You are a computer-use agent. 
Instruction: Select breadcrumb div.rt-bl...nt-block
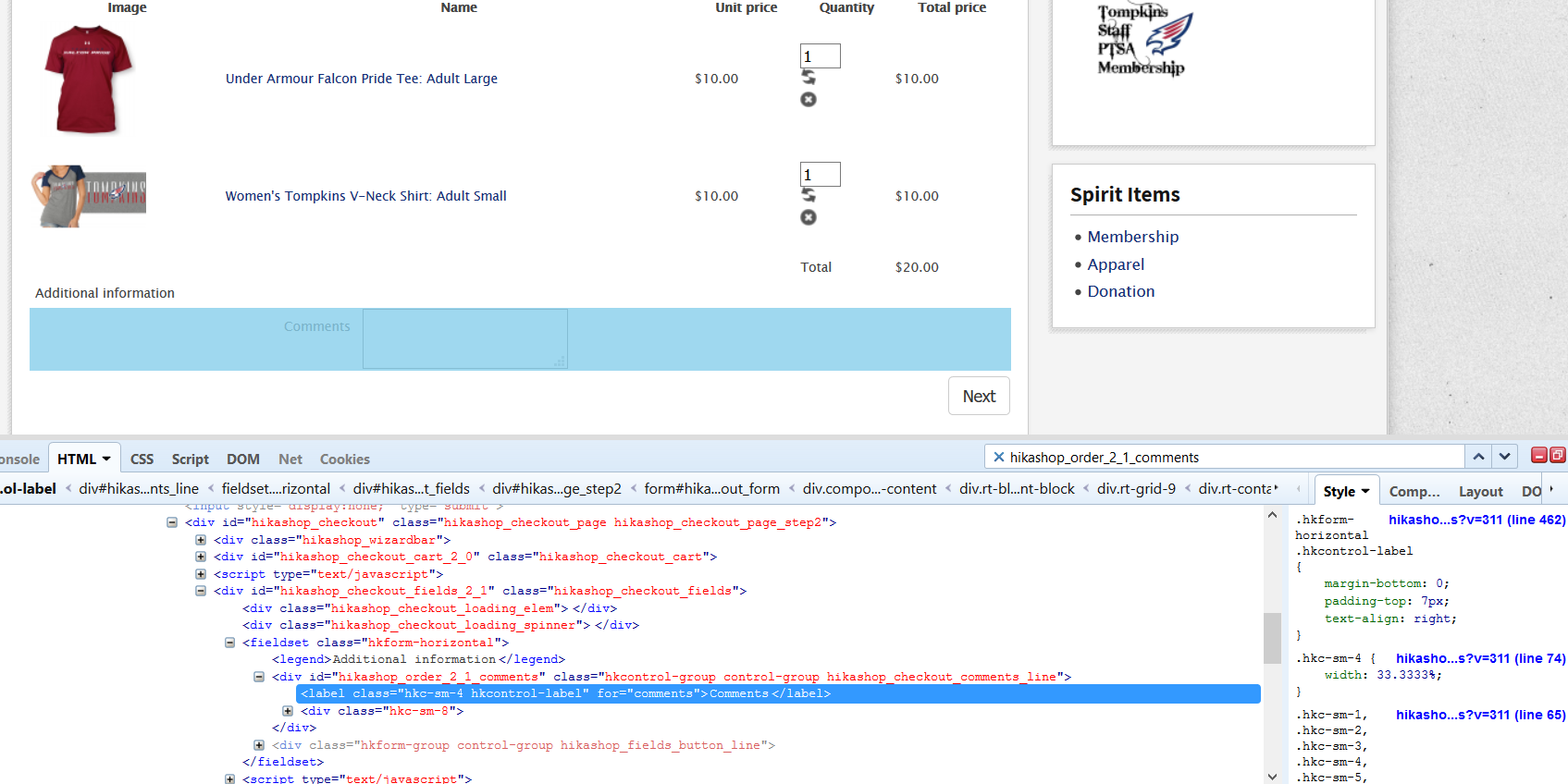pos(1017,488)
